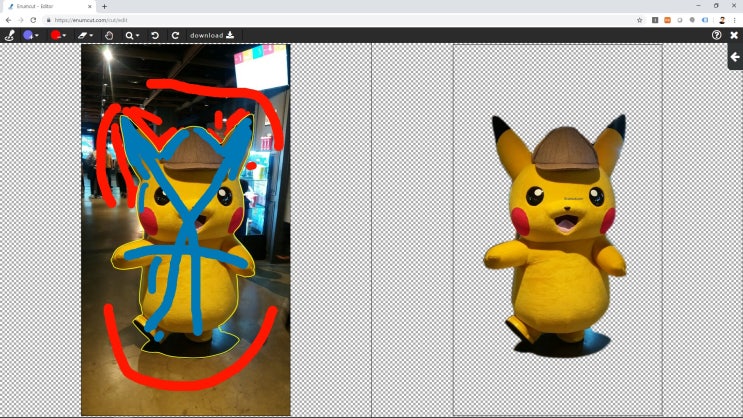Choose the red background marker brush
Viewport: 743px width, 418px height.
click(56, 35)
